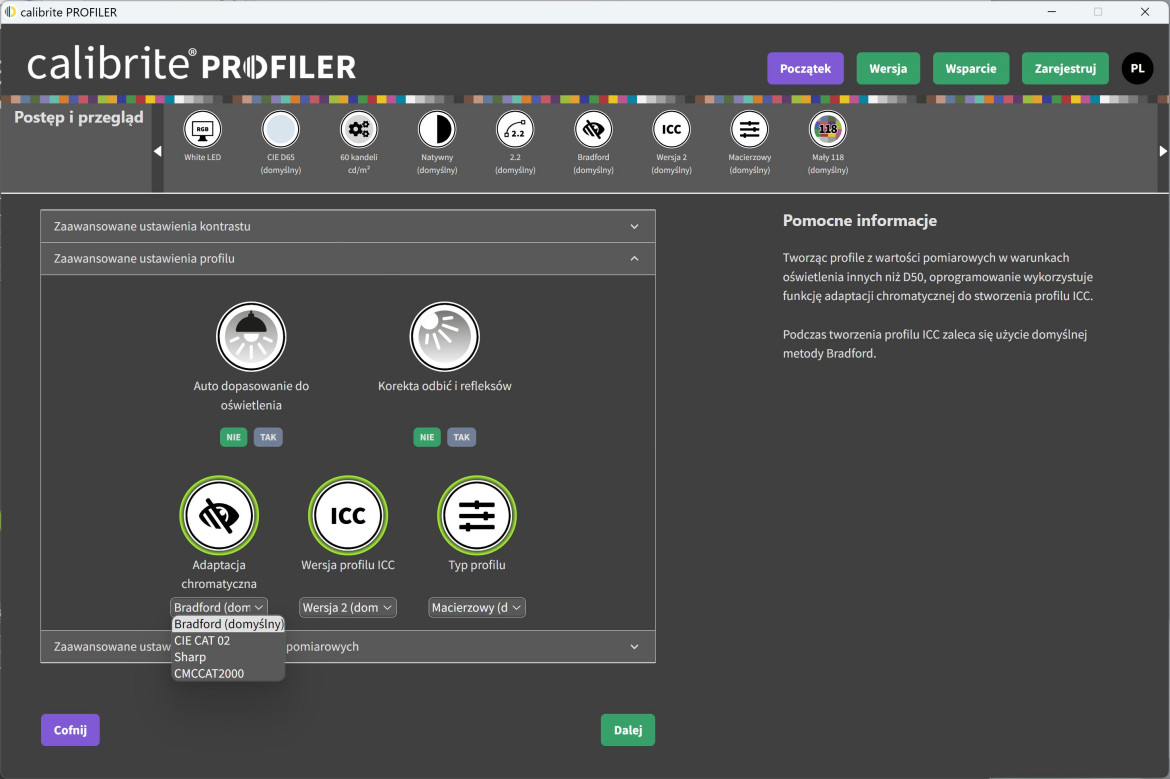
Task: Collapse Zaawansowane ustawienia profilu section
Action: click(348, 259)
